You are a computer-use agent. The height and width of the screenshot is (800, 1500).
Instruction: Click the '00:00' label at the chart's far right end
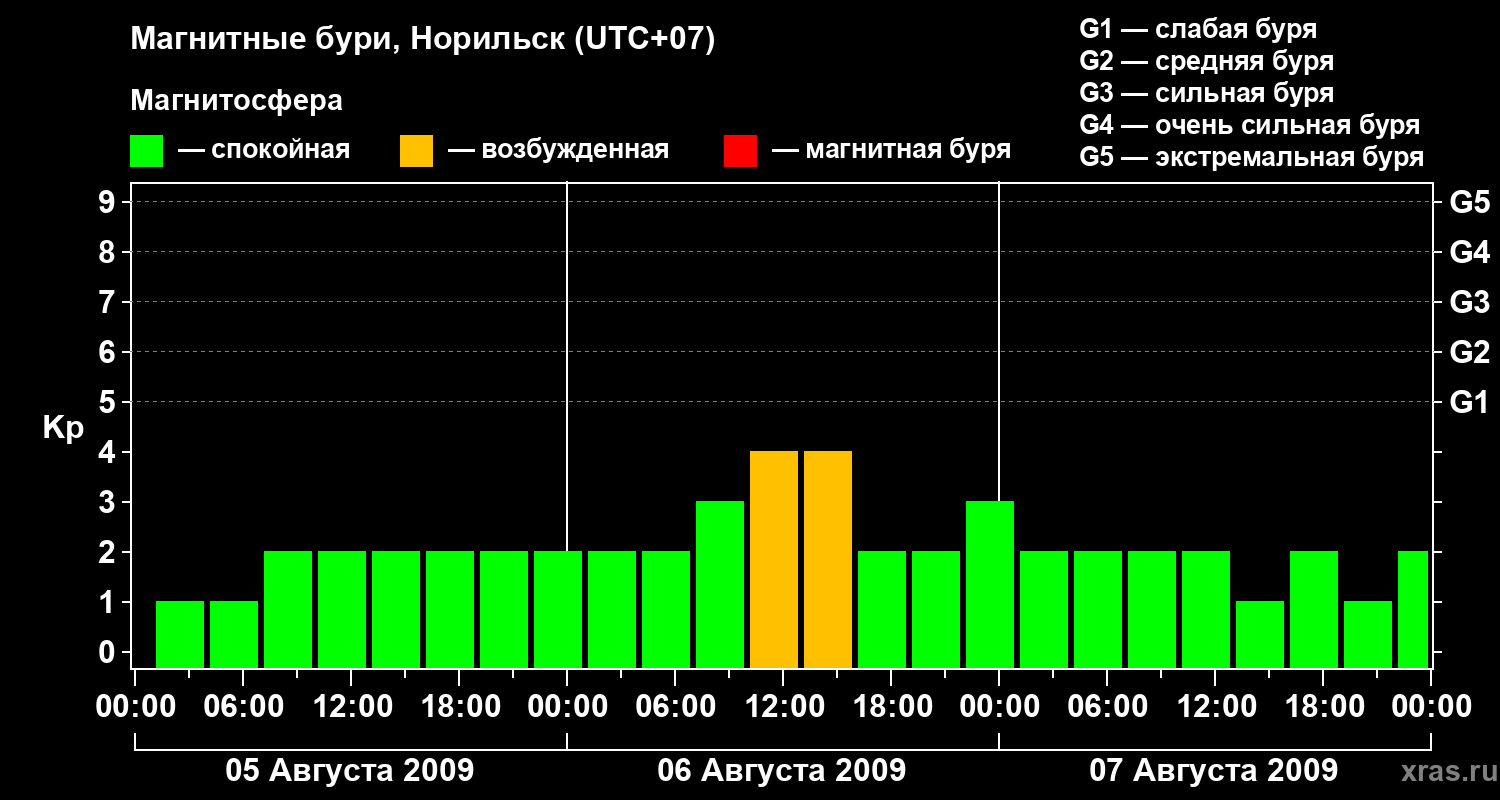(1431, 706)
